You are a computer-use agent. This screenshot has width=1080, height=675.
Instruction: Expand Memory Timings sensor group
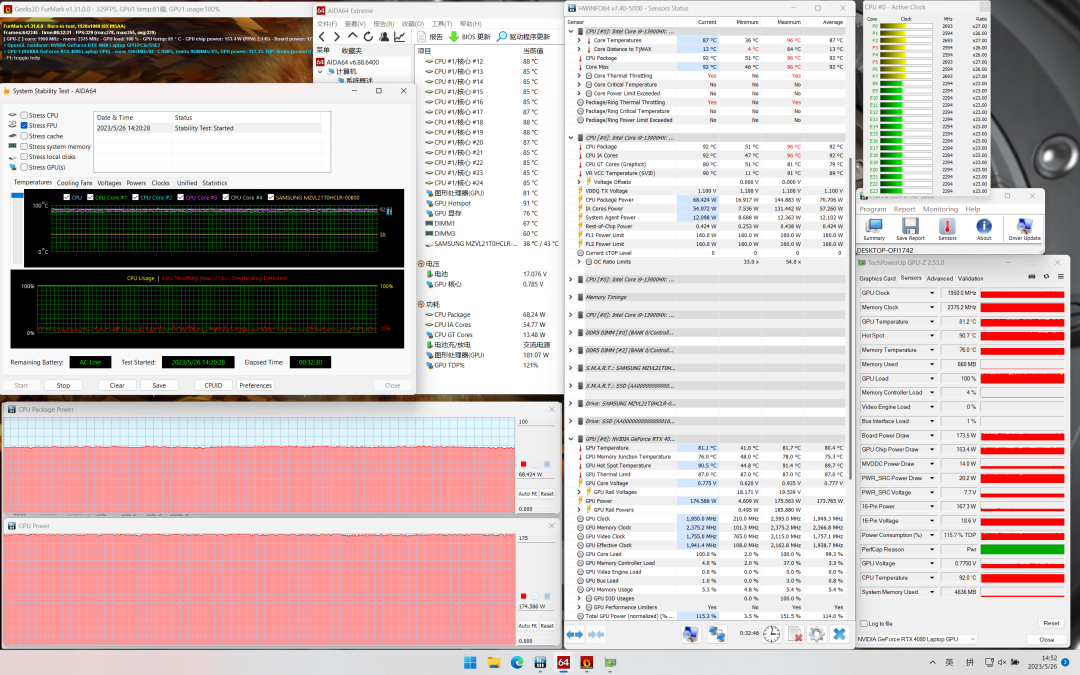point(570,297)
